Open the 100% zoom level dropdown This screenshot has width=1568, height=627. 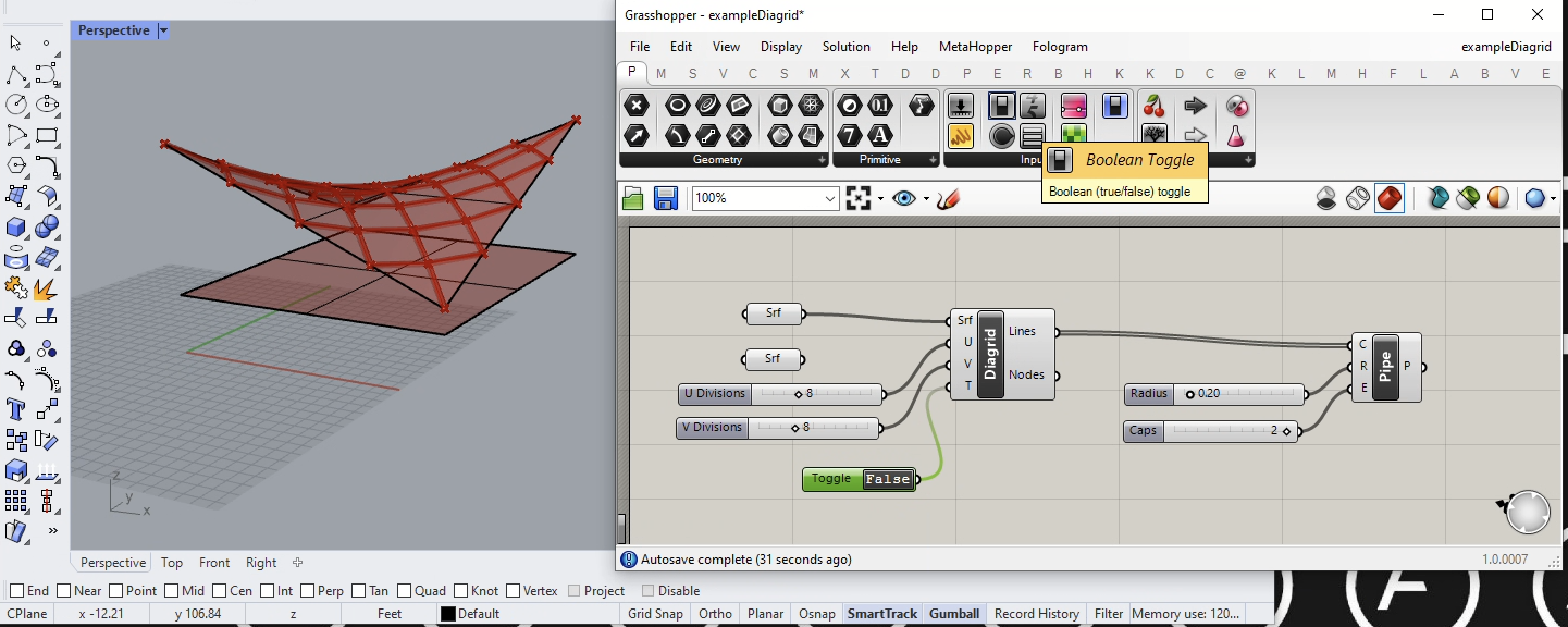click(829, 199)
